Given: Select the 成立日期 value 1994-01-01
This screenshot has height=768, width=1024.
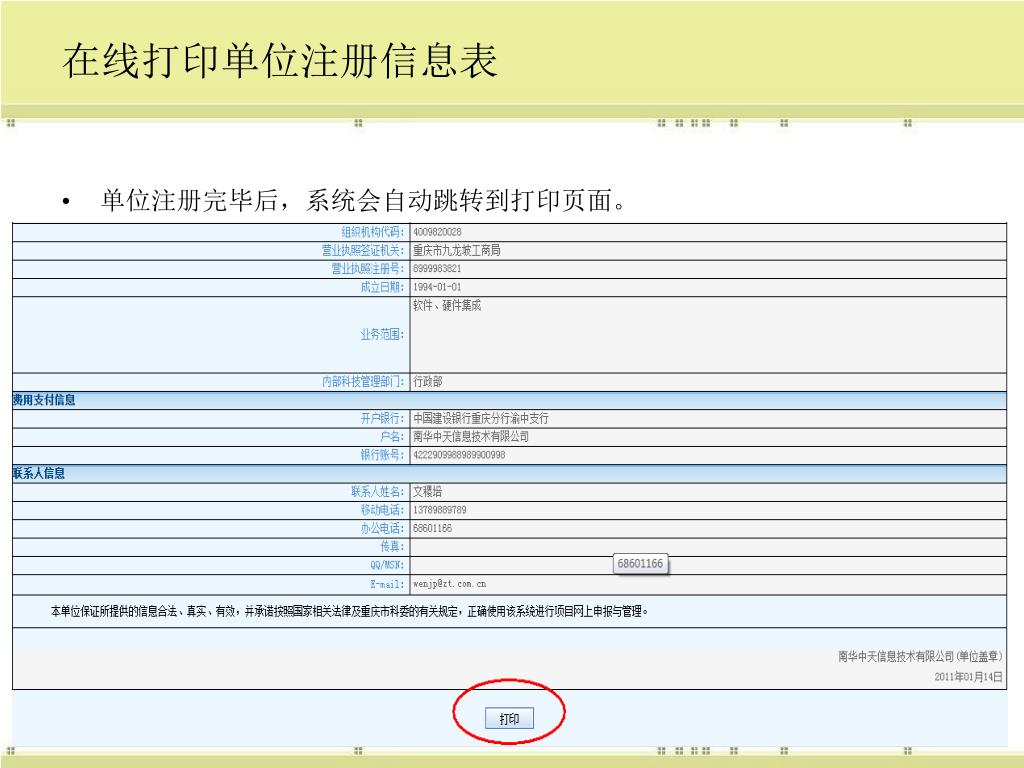Looking at the screenshot, I should [438, 287].
